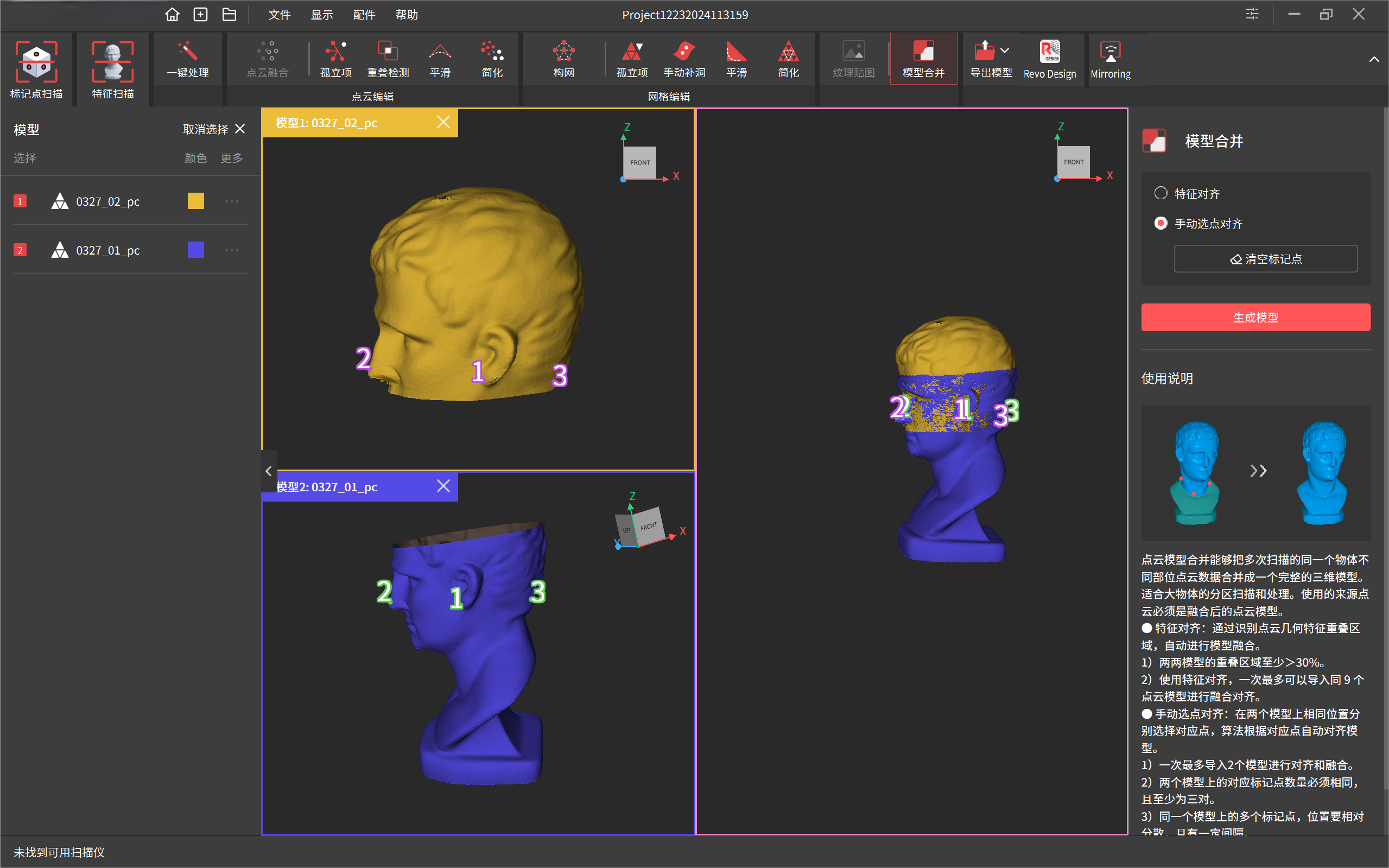
Task: Collapse the toolbar ribbon with the chevron
Action: (x=1373, y=60)
